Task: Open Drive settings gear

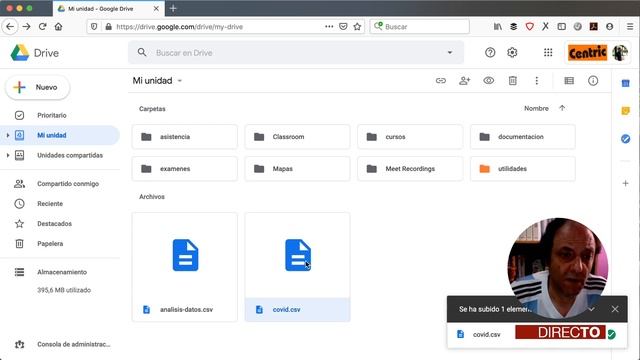Action: pyautogui.click(x=512, y=53)
